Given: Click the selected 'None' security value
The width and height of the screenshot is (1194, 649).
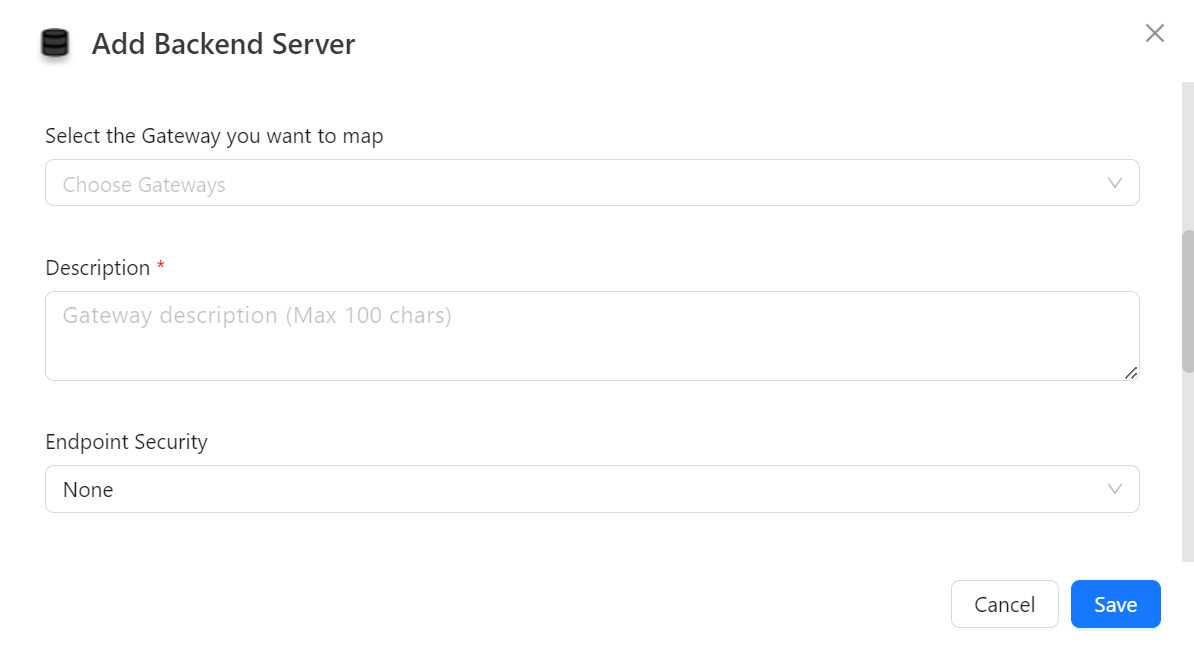Looking at the screenshot, I should click(x=88, y=490).
